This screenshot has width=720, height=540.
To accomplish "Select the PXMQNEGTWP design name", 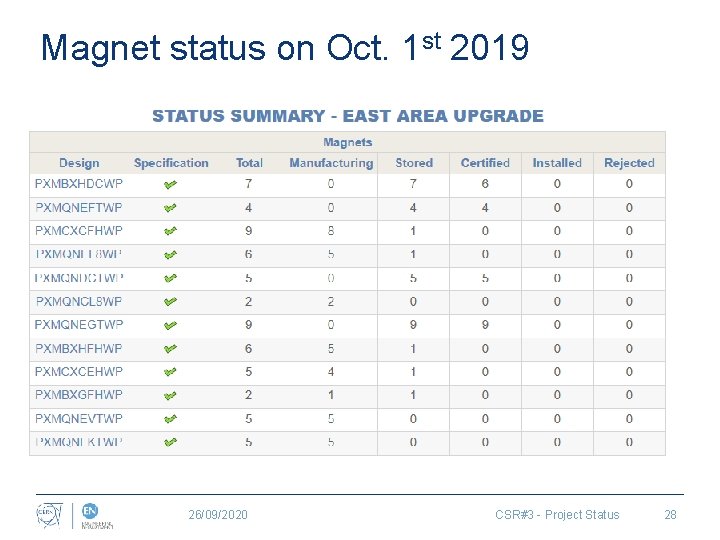I will pos(79,325).
